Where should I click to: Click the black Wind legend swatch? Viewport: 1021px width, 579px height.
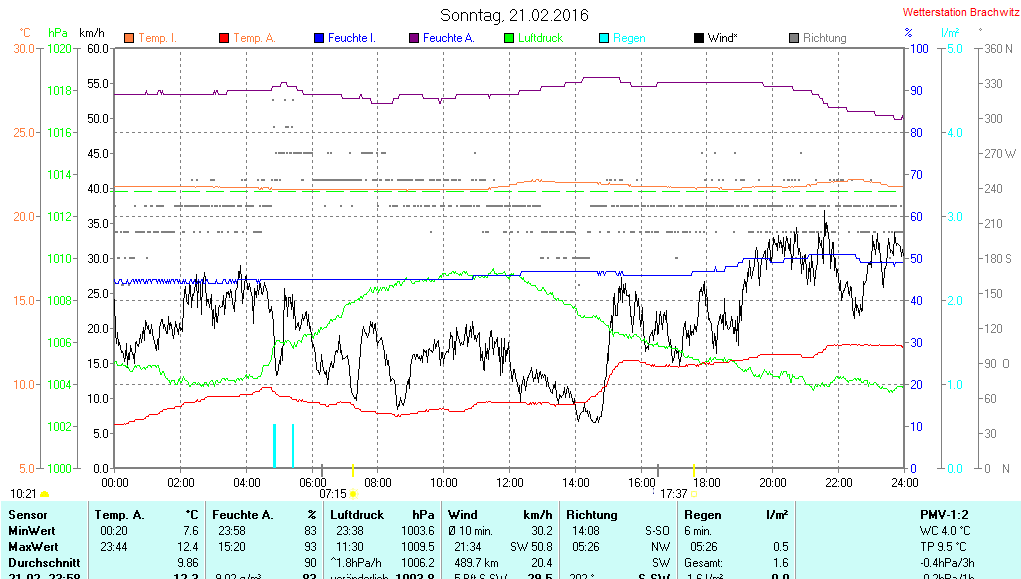click(698, 38)
